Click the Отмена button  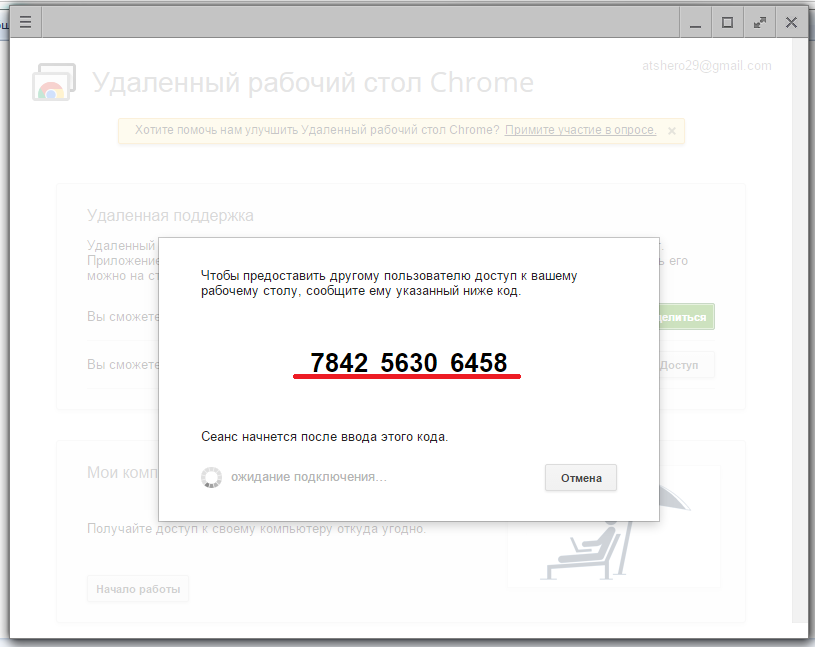(x=581, y=478)
